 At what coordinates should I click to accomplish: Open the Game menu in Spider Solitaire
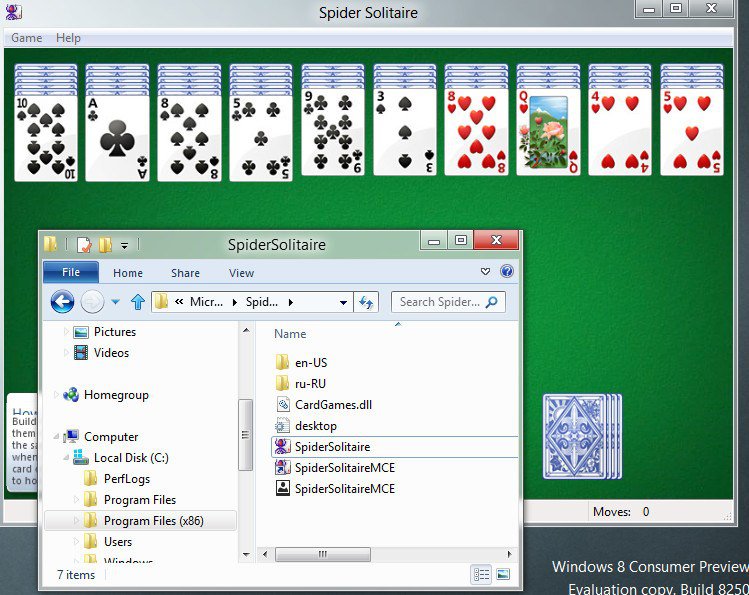tap(26, 38)
